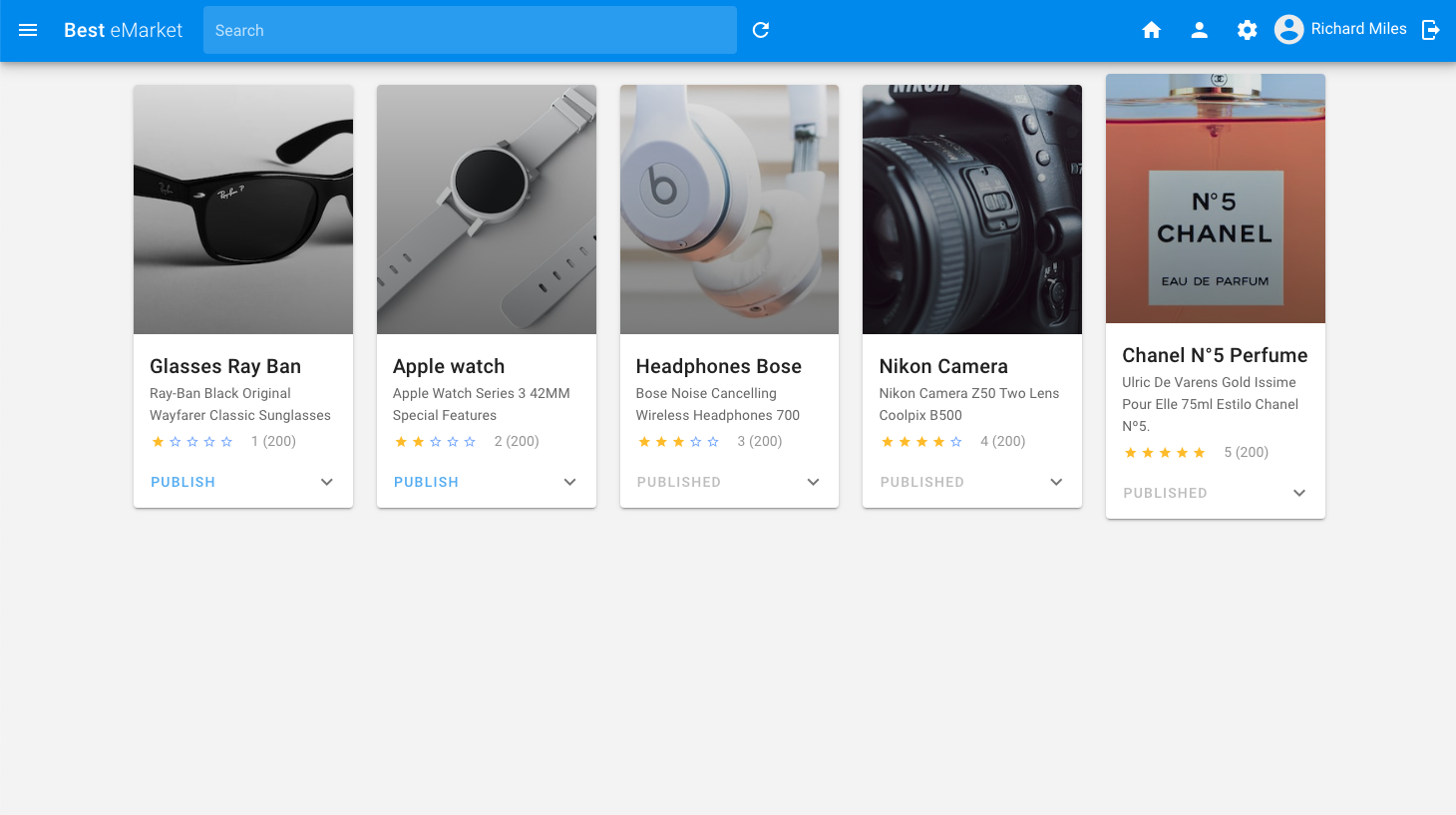Open the Ray Ban sunglasses image

243,209
